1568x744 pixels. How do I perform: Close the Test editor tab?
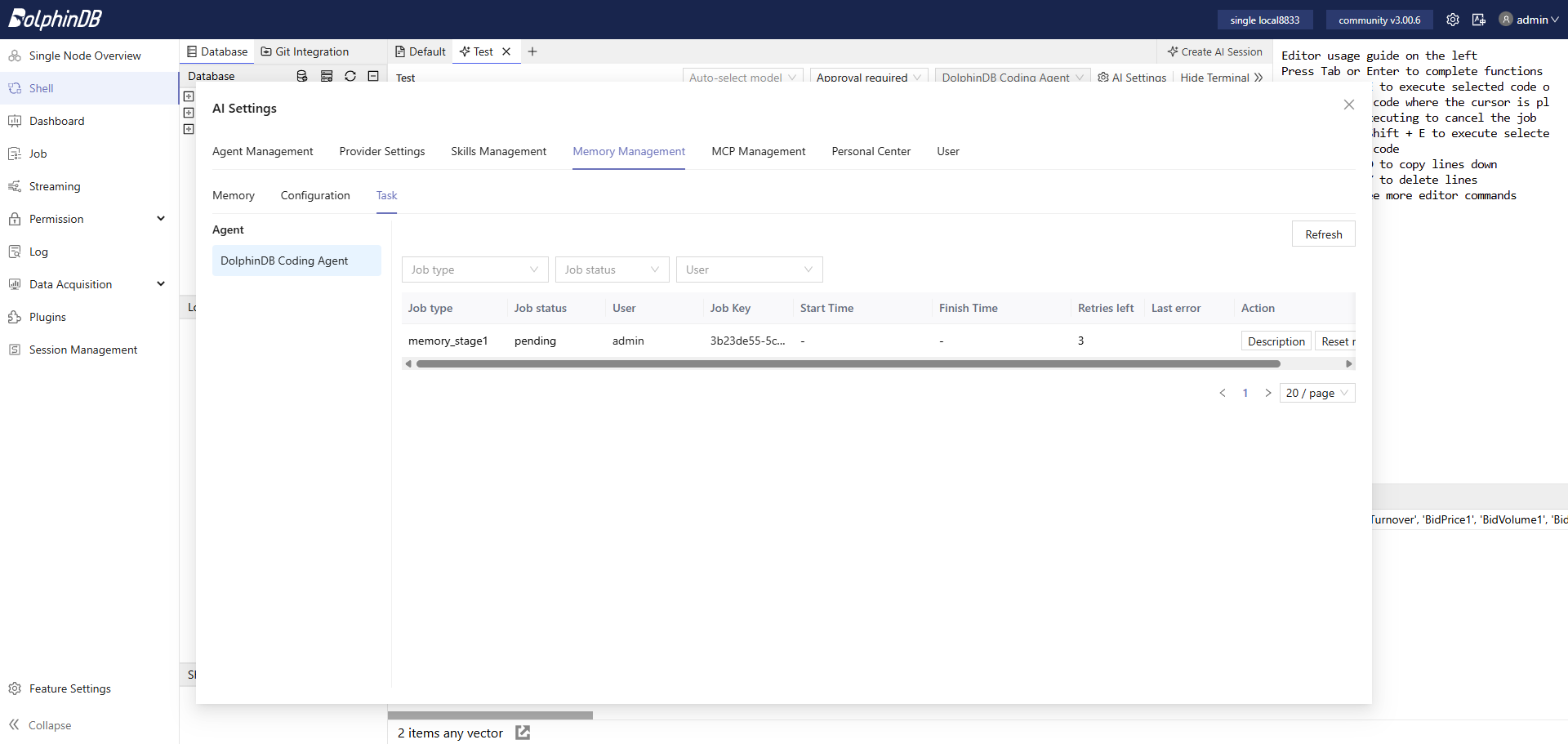pos(506,51)
